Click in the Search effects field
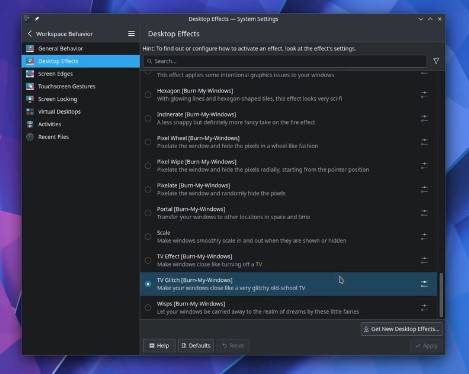Image resolution: width=469 pixels, height=374 pixels. pyautogui.click(x=285, y=61)
